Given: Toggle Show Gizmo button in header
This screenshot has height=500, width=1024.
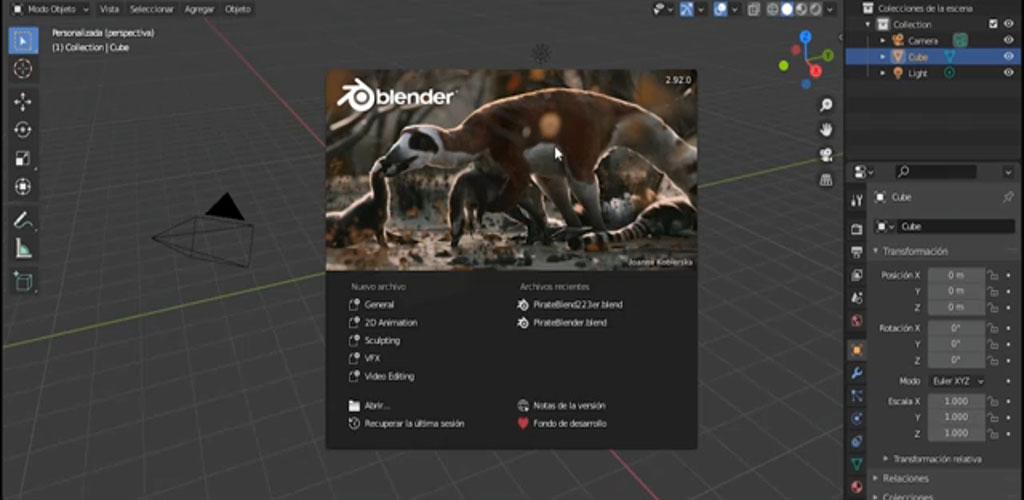Looking at the screenshot, I should pyautogui.click(x=686, y=9).
